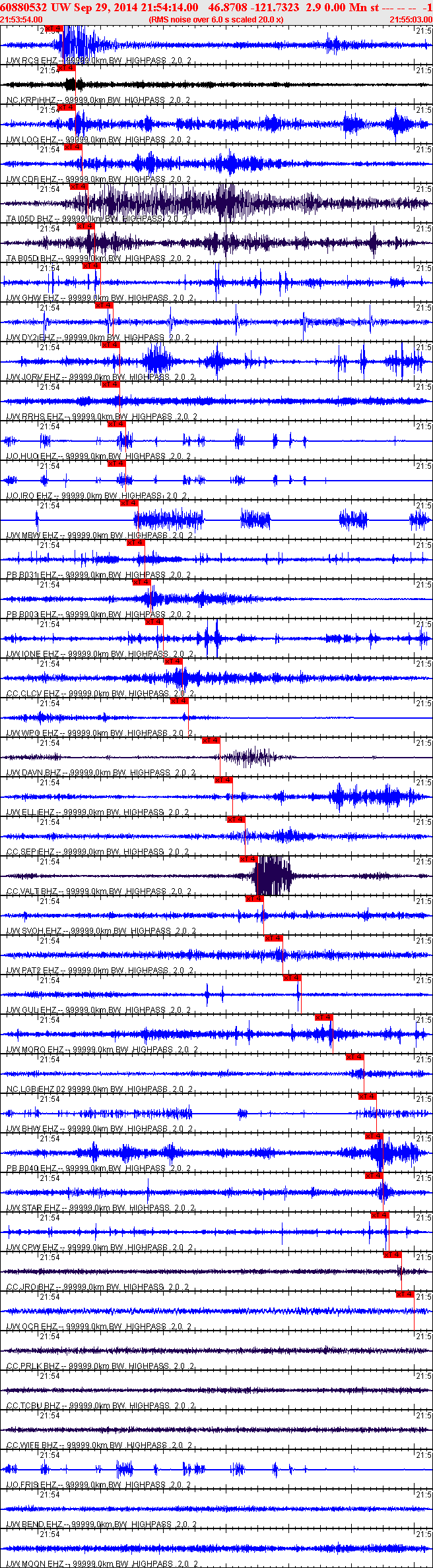
Task: Click the red arrival marker on UW.GUL trace
Action: [292, 978]
